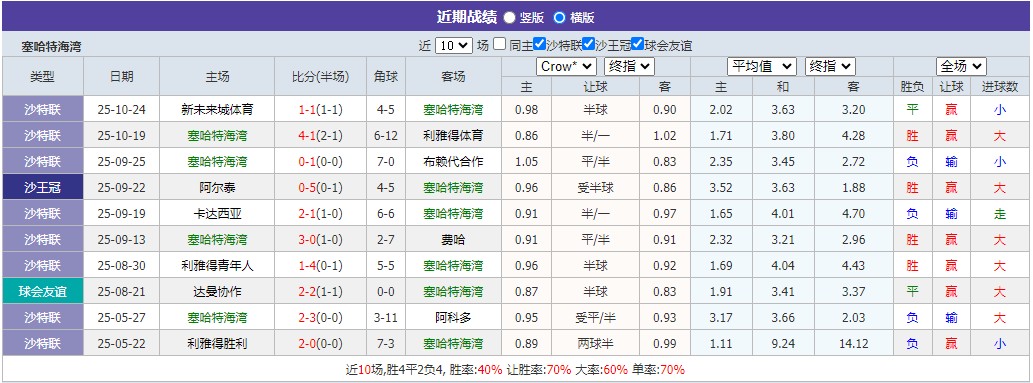The image size is (1033, 383).
Task: Uncheck the 沙王冠 checkbox
Action: [588, 44]
